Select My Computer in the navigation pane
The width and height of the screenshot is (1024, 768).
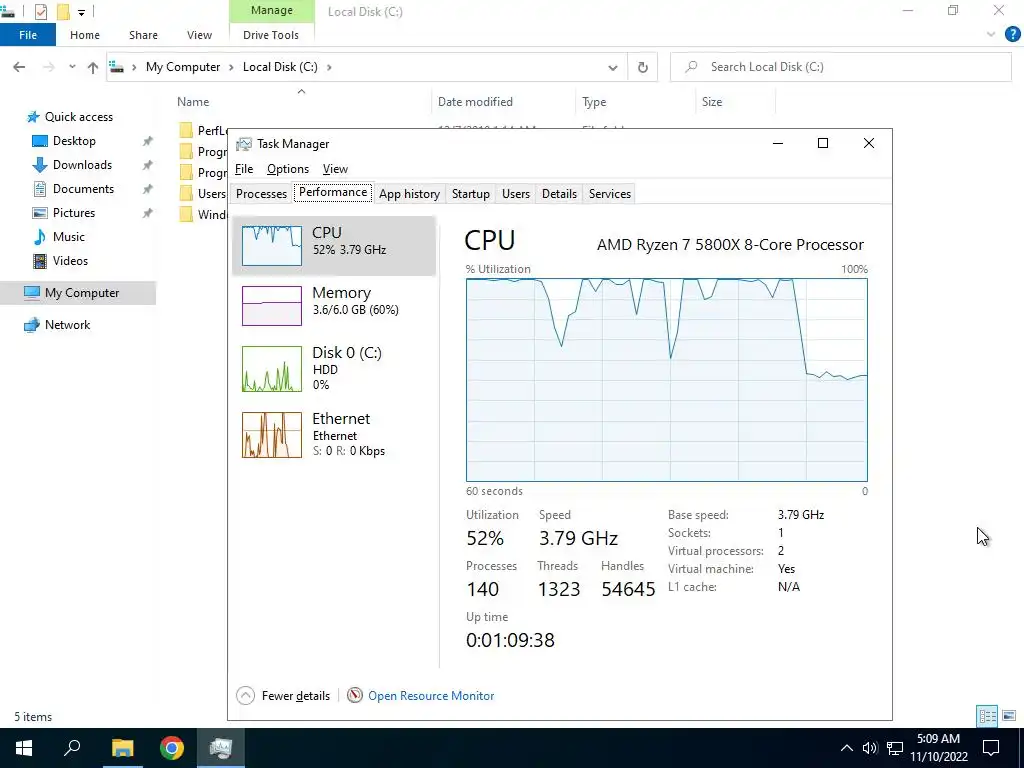point(78,293)
